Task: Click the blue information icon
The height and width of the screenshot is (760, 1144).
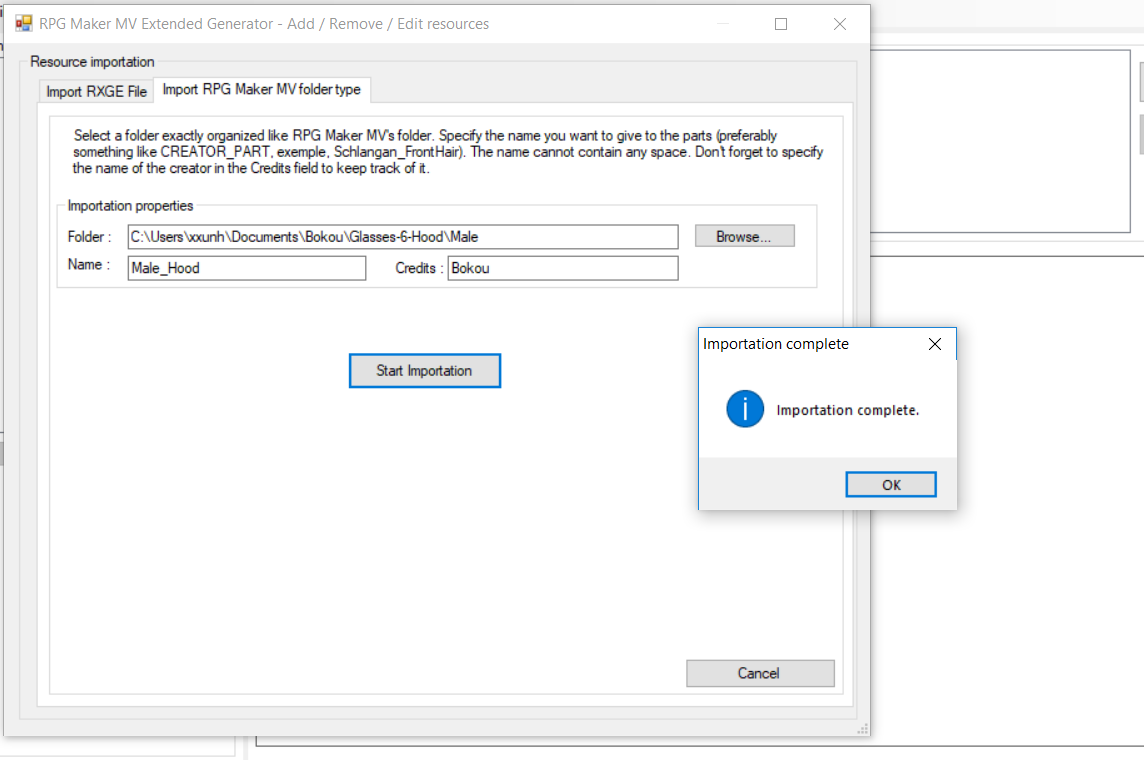Action: pyautogui.click(x=745, y=409)
